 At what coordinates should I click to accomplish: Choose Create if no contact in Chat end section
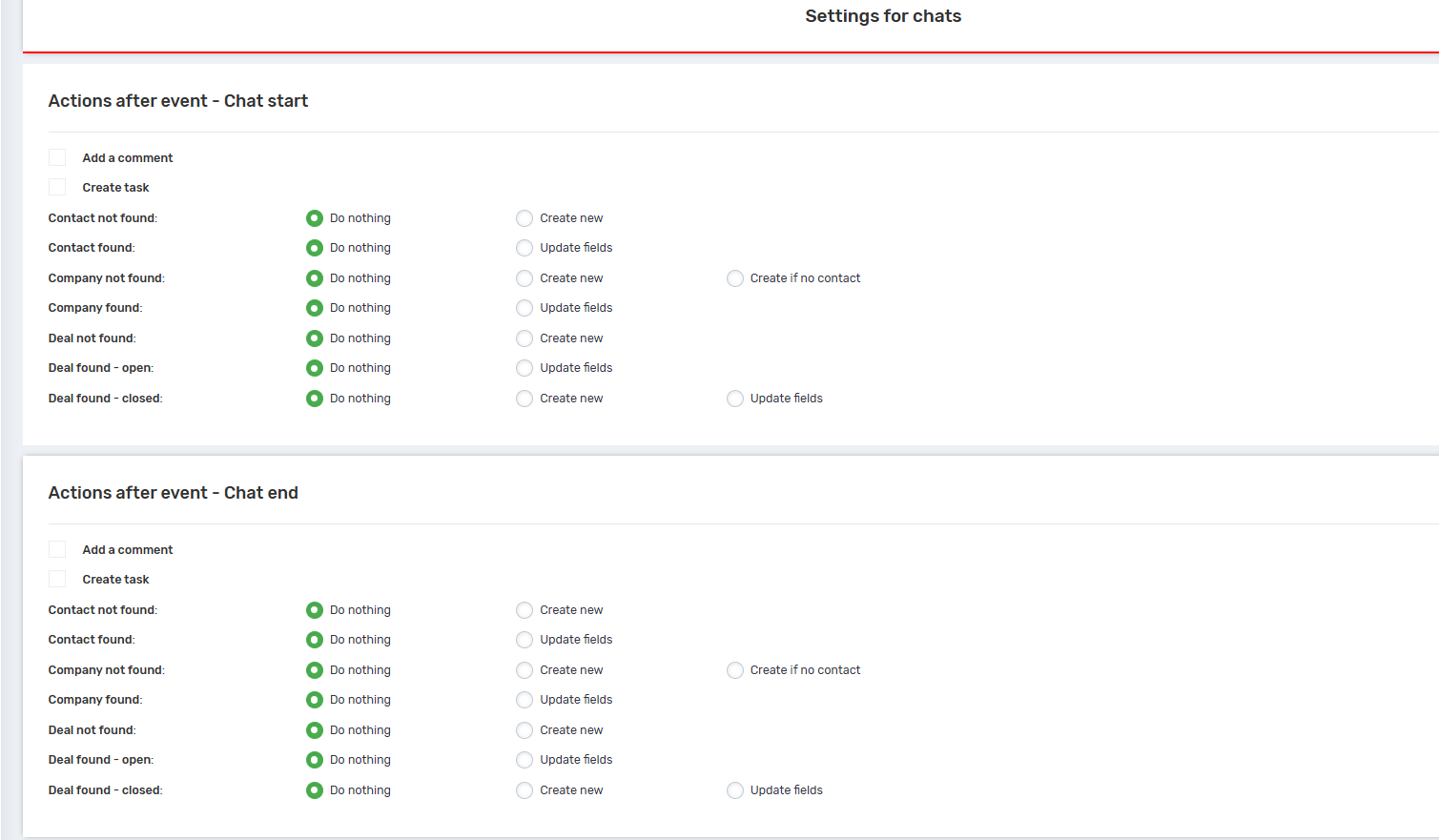tap(735, 670)
